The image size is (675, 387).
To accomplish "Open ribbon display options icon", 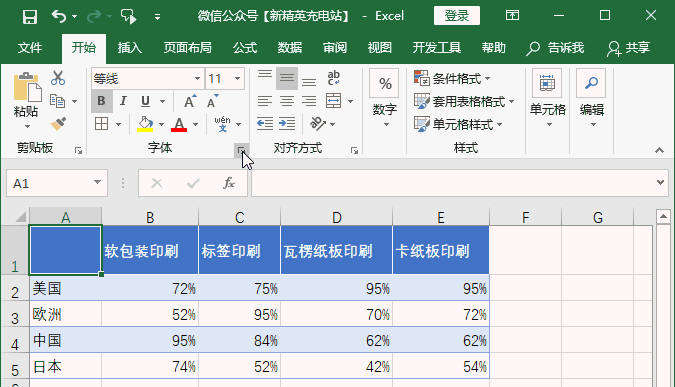I will tap(512, 16).
